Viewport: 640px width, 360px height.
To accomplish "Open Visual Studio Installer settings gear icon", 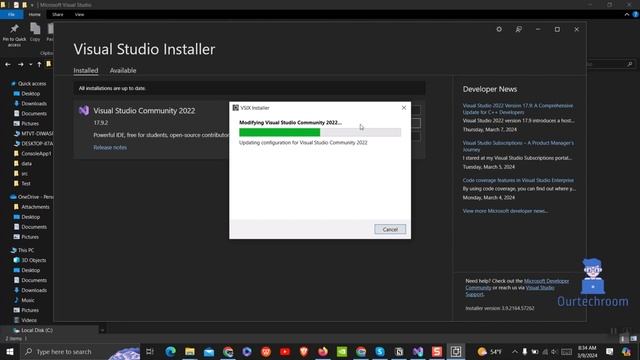I will (499, 29).
